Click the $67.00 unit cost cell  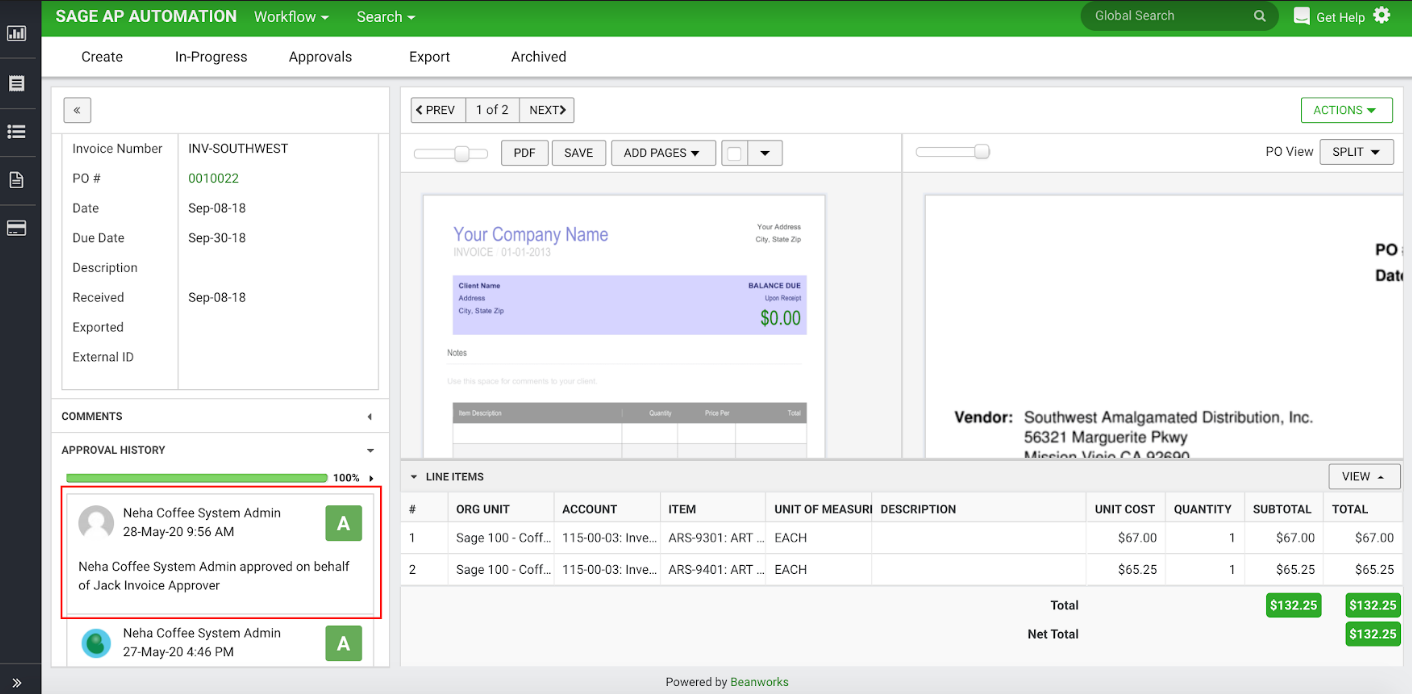(x=1126, y=538)
